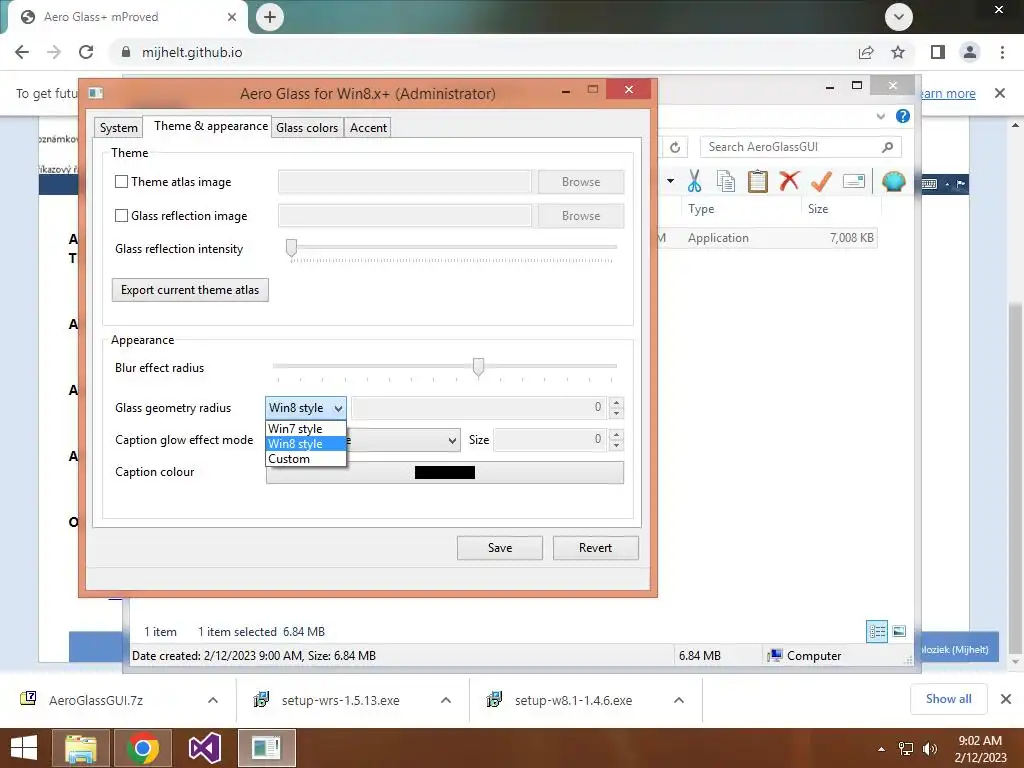Viewport: 1024px width, 768px height.
Task: Click the Properties card icon in Explorer toolbar
Action: point(854,181)
